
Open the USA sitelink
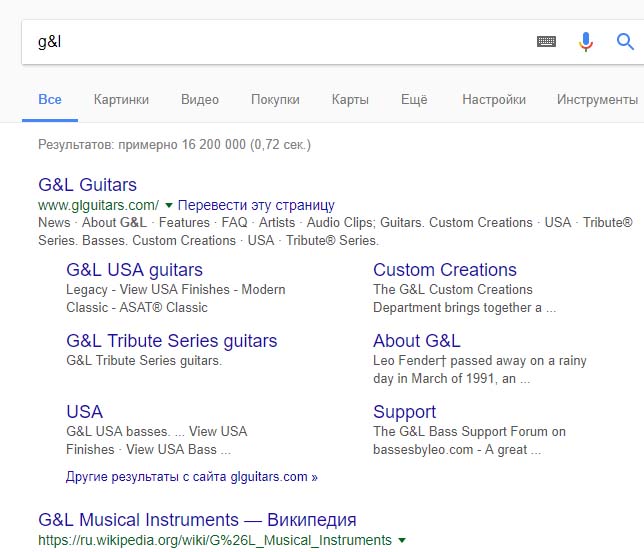point(85,412)
